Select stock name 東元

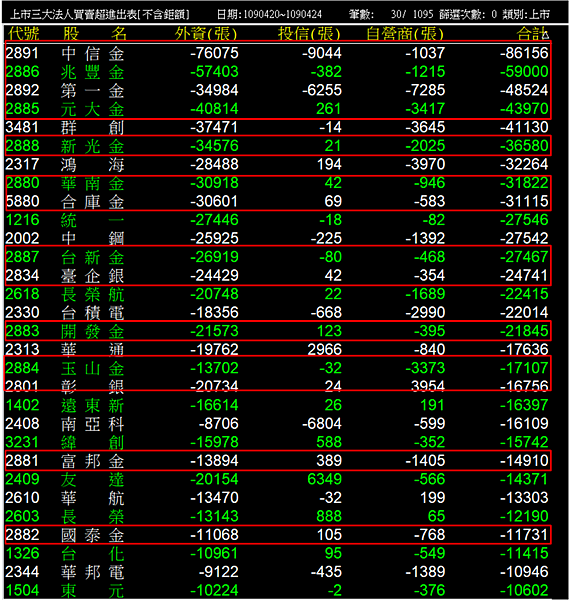click(x=93, y=590)
